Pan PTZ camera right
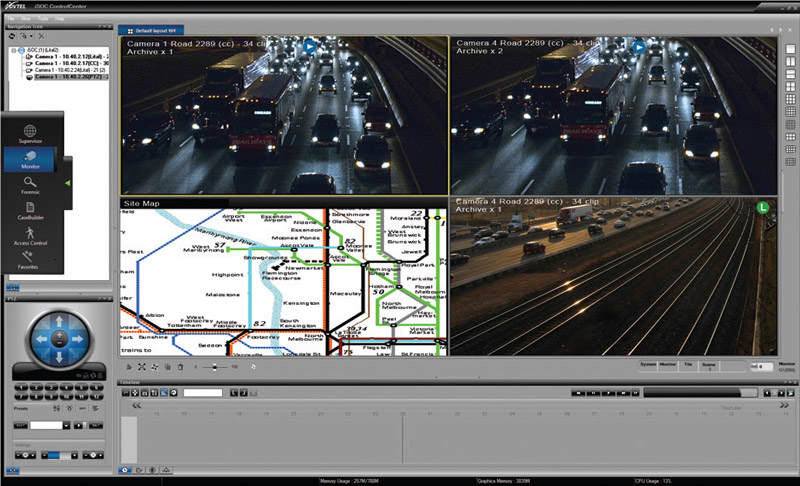 pos(78,339)
